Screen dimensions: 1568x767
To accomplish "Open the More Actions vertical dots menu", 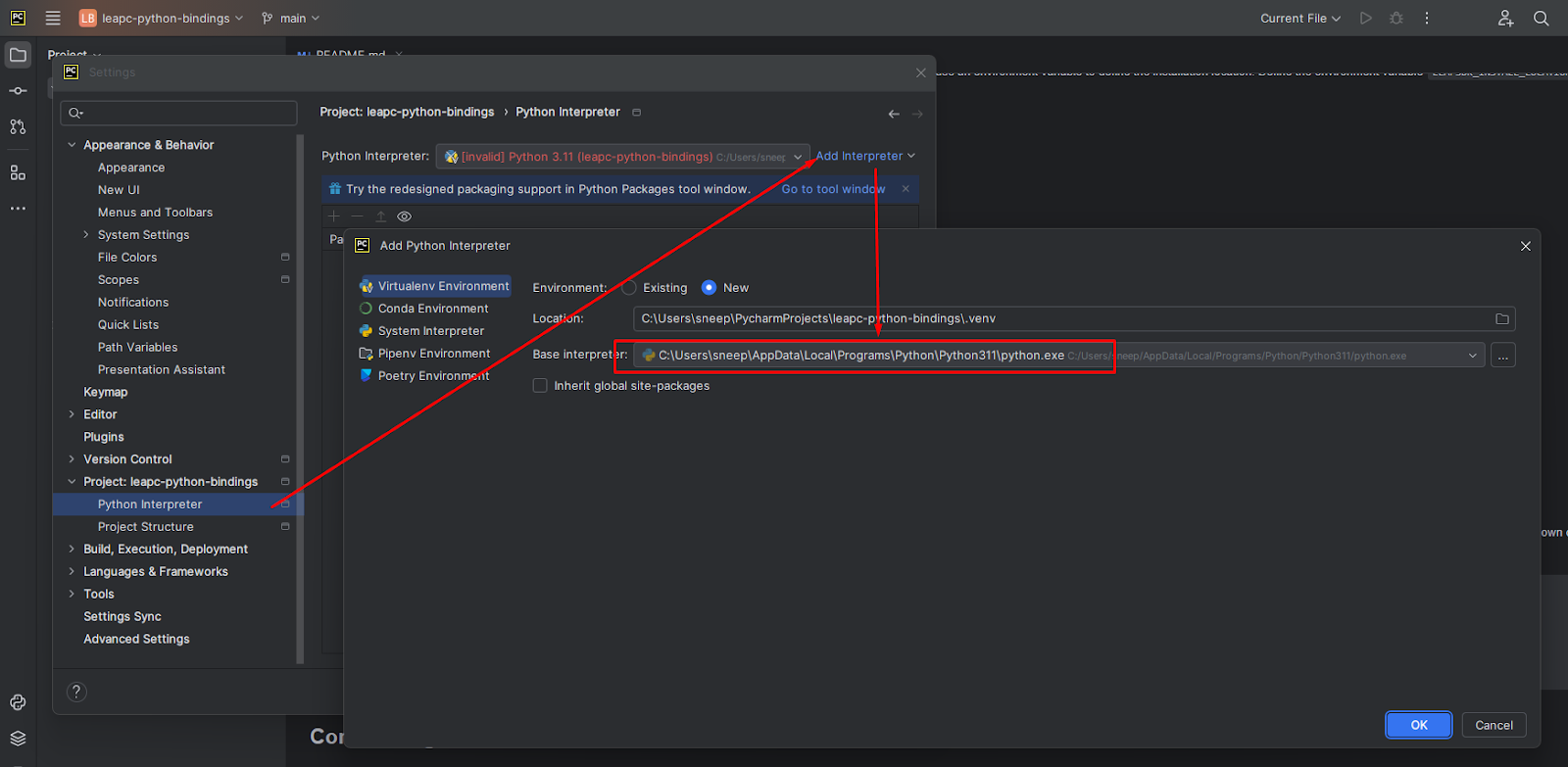I will [1427, 18].
